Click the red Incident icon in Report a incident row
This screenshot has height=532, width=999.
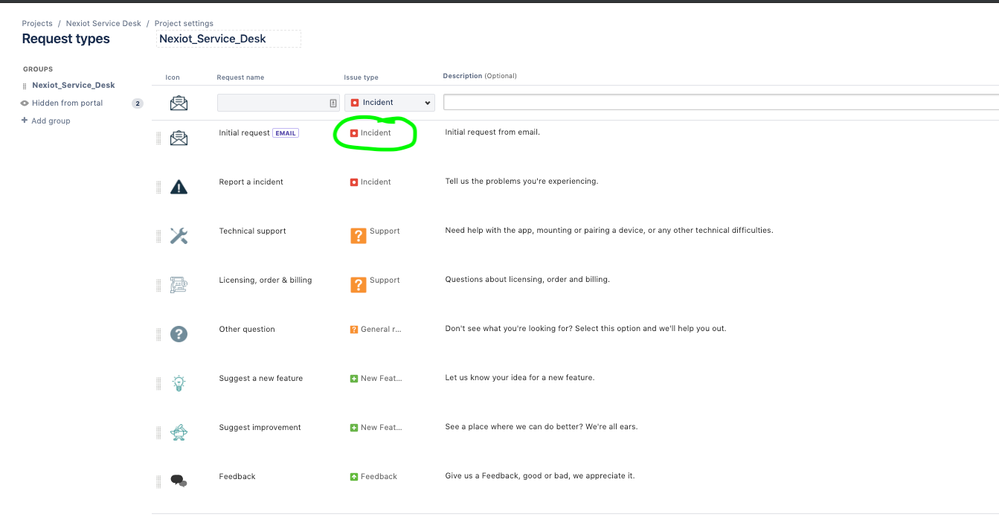(x=354, y=182)
